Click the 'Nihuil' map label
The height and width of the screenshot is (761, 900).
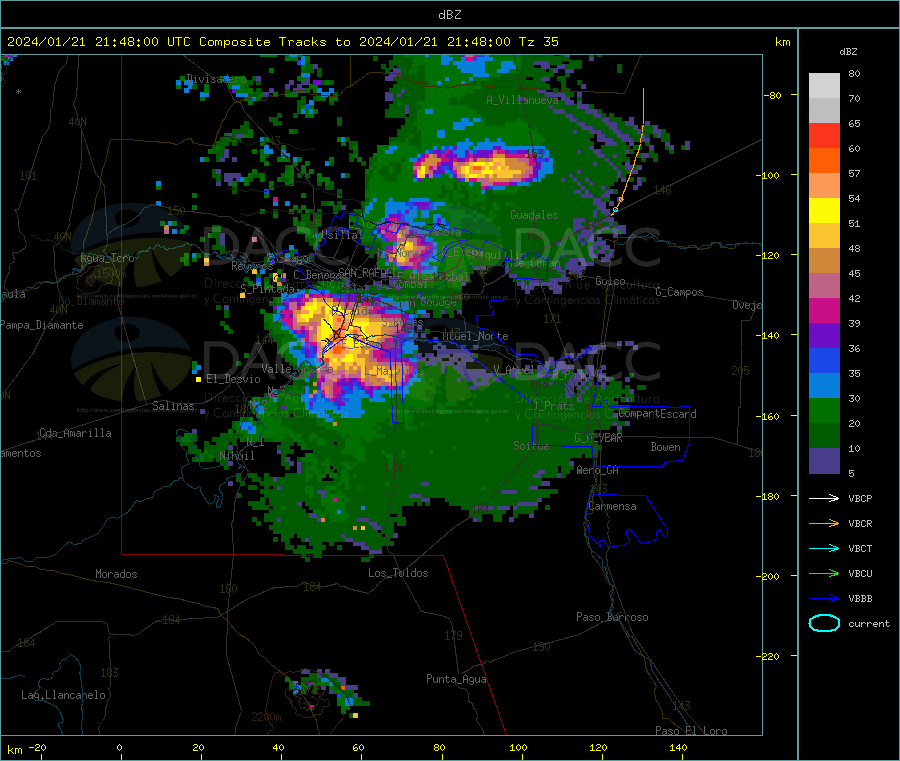click(237, 456)
